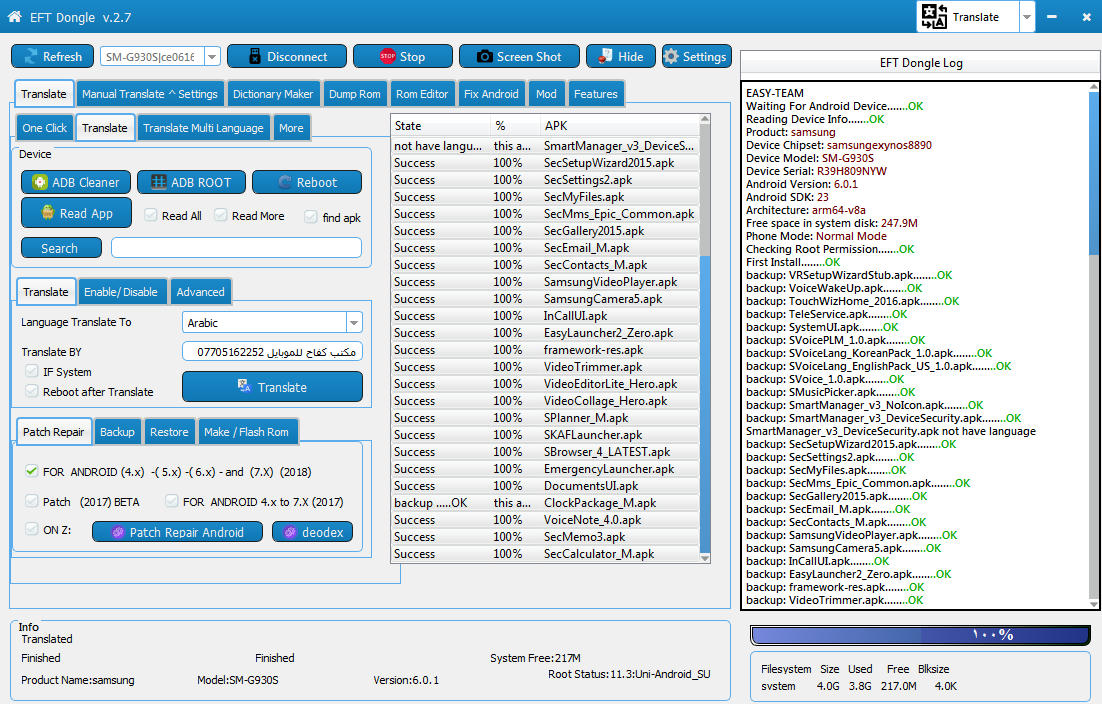The width and height of the screenshot is (1102, 704).
Task: Select the framework-res.apk row
Action: [x=545, y=349]
